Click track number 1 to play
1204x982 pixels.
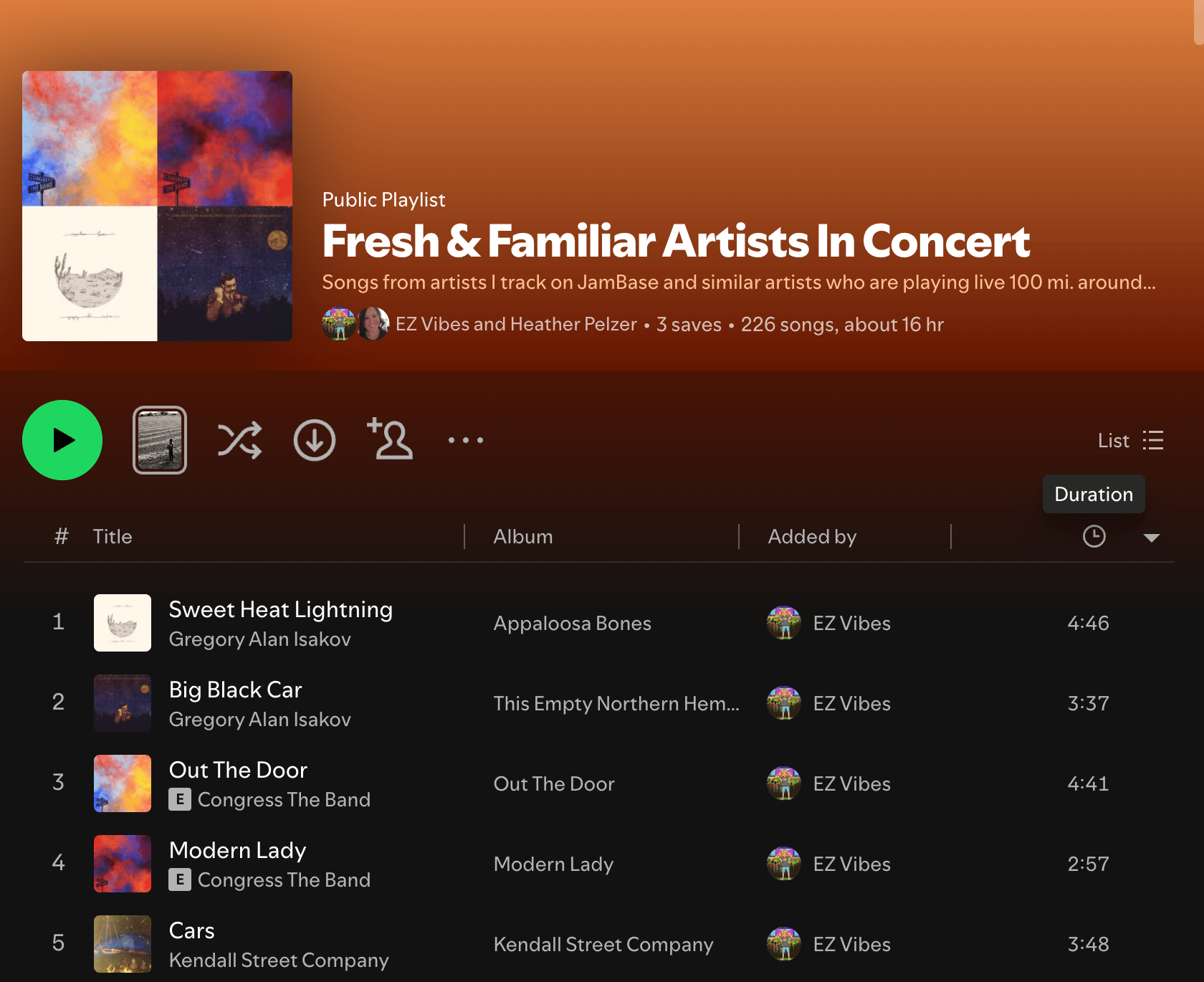click(59, 621)
